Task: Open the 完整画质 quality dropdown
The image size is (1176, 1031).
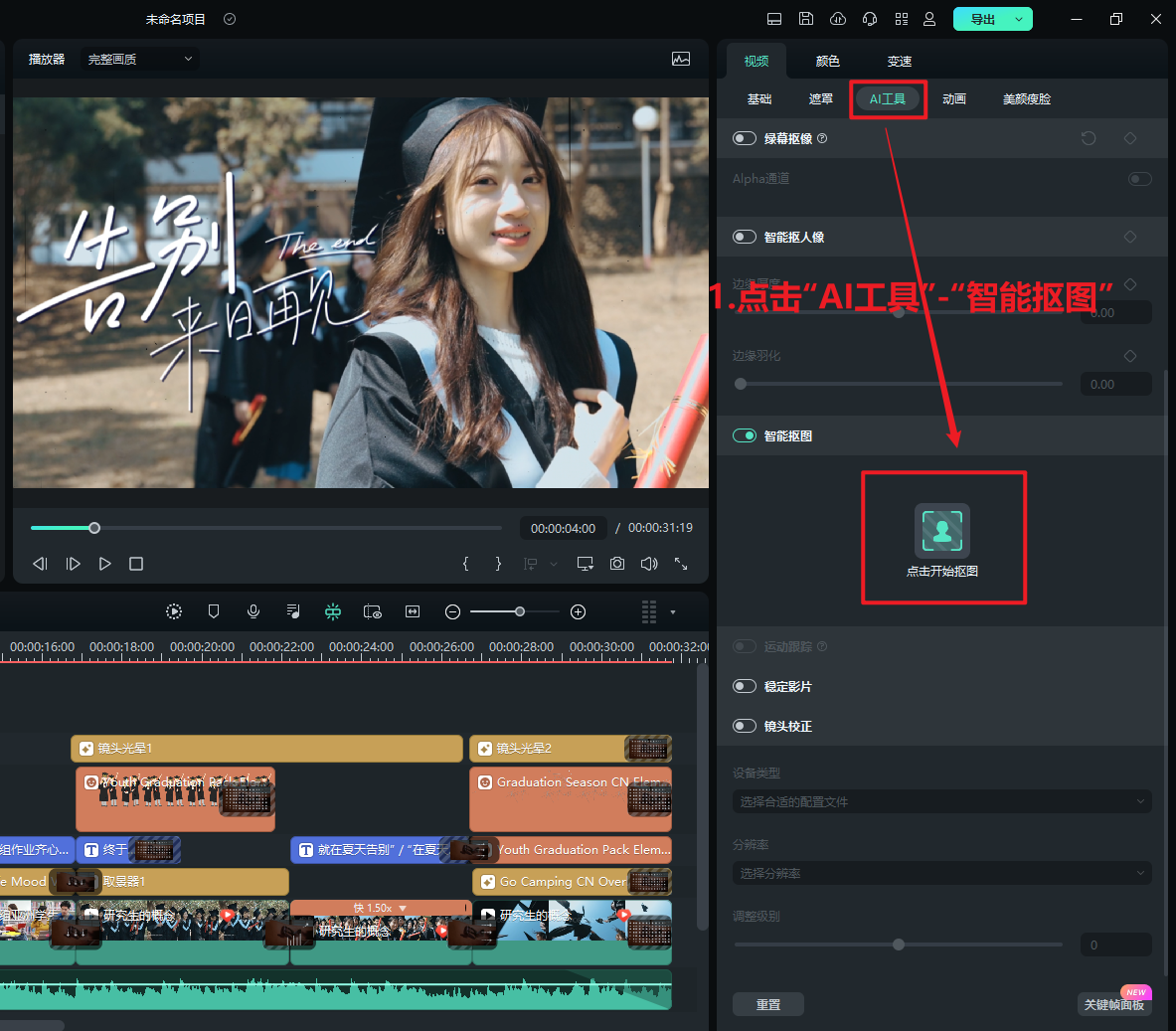Action: [x=139, y=59]
